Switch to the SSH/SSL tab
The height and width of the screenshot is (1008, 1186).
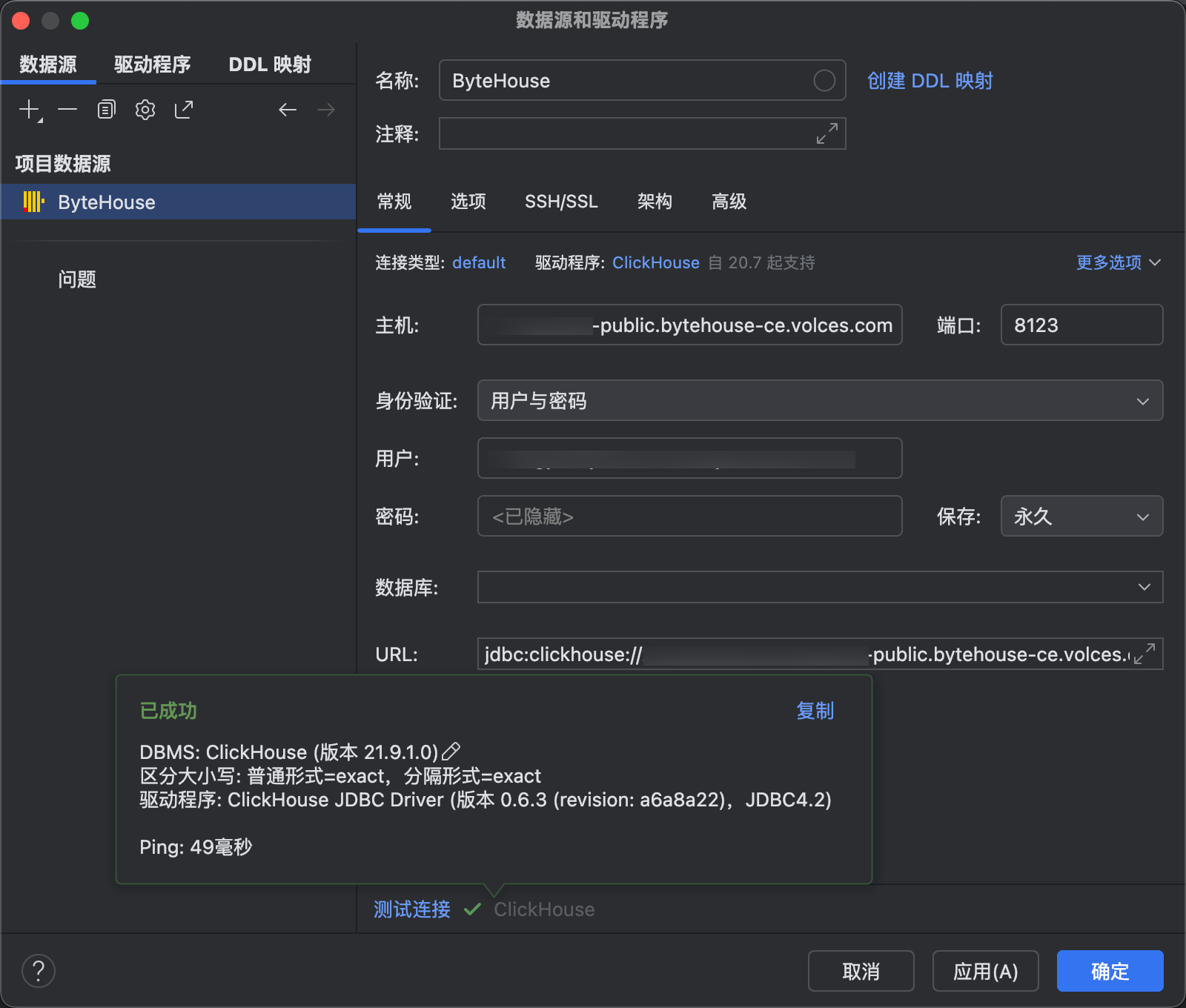point(561,202)
